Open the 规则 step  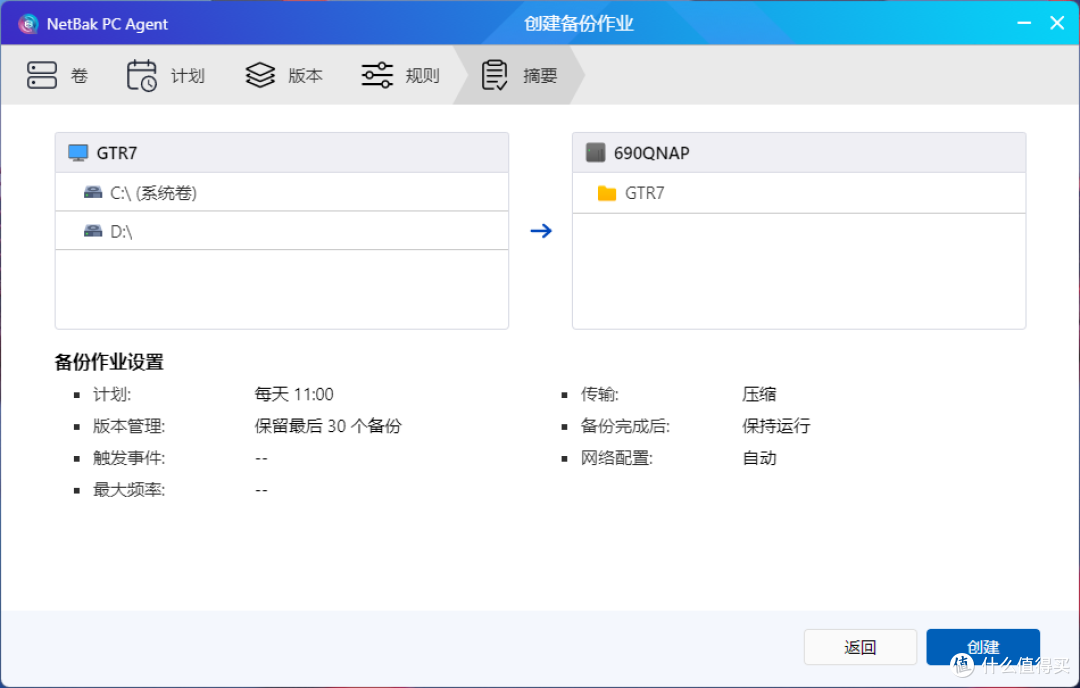[x=401, y=75]
